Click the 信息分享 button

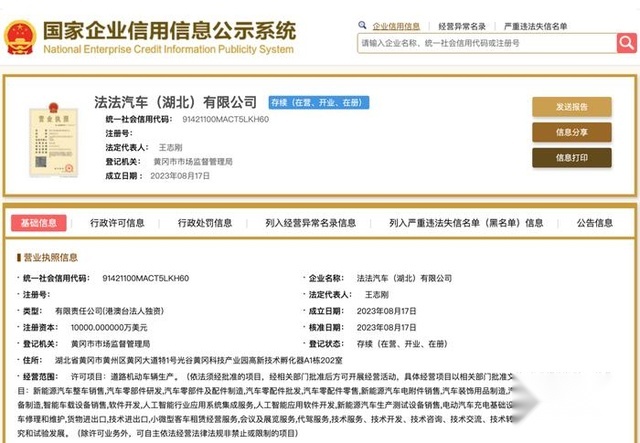(x=571, y=132)
